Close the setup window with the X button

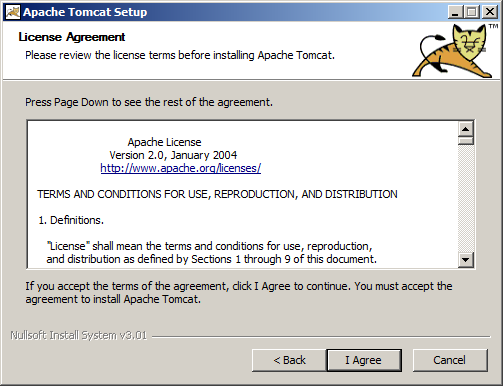point(490,12)
